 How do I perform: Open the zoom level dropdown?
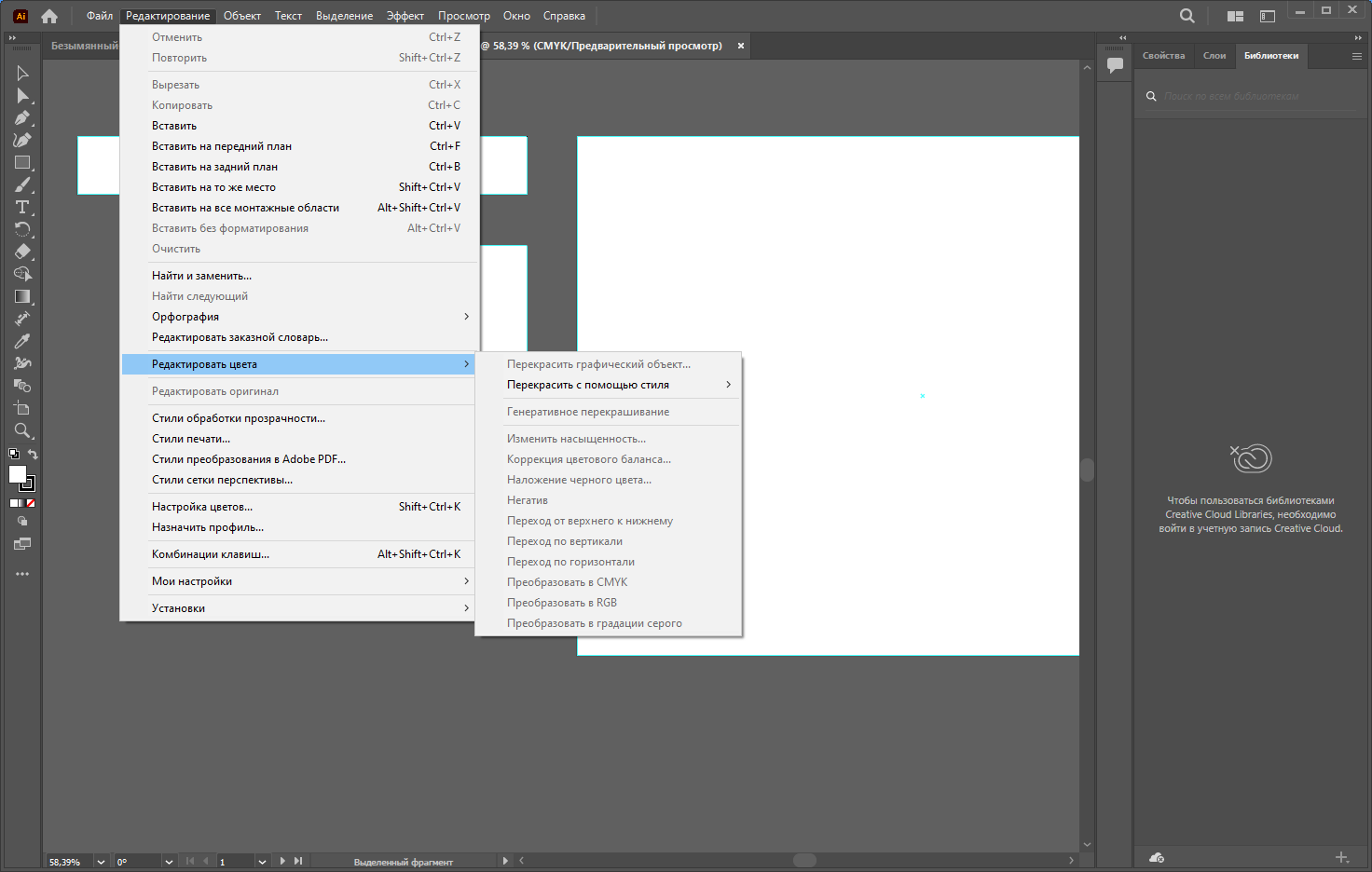(101, 862)
